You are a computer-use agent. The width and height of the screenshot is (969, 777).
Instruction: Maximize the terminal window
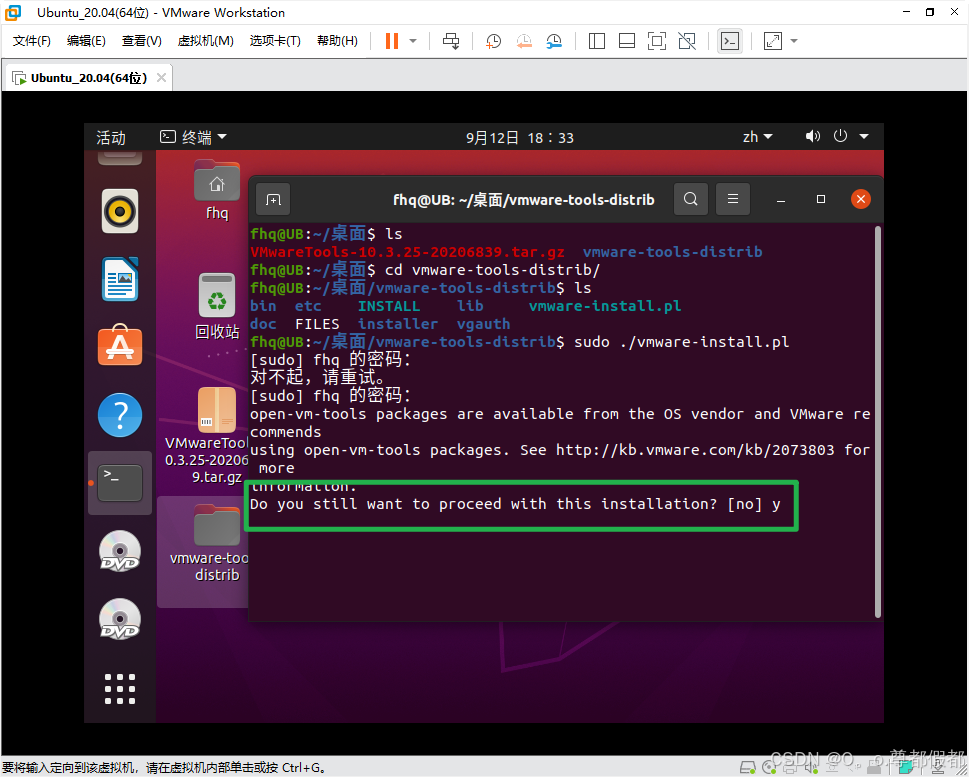coord(821,199)
